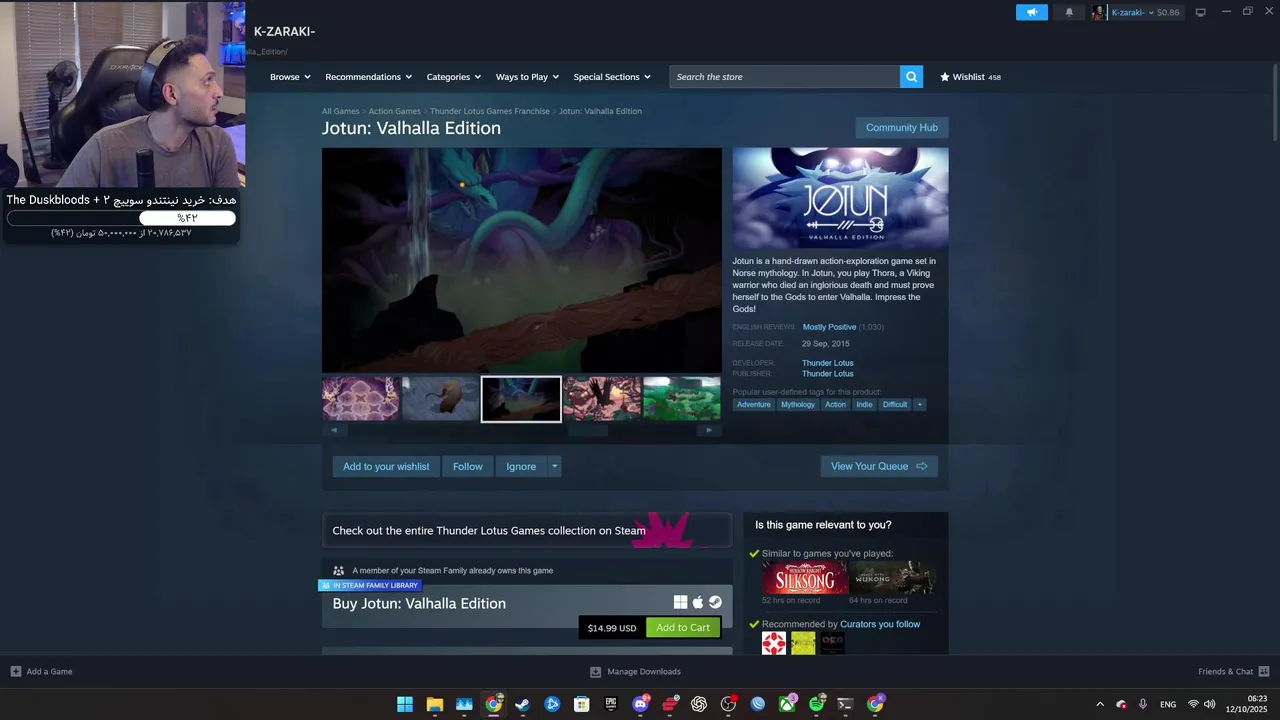Open the Community Hub
Image resolution: width=1280 pixels, height=720 pixels.
coord(901,127)
